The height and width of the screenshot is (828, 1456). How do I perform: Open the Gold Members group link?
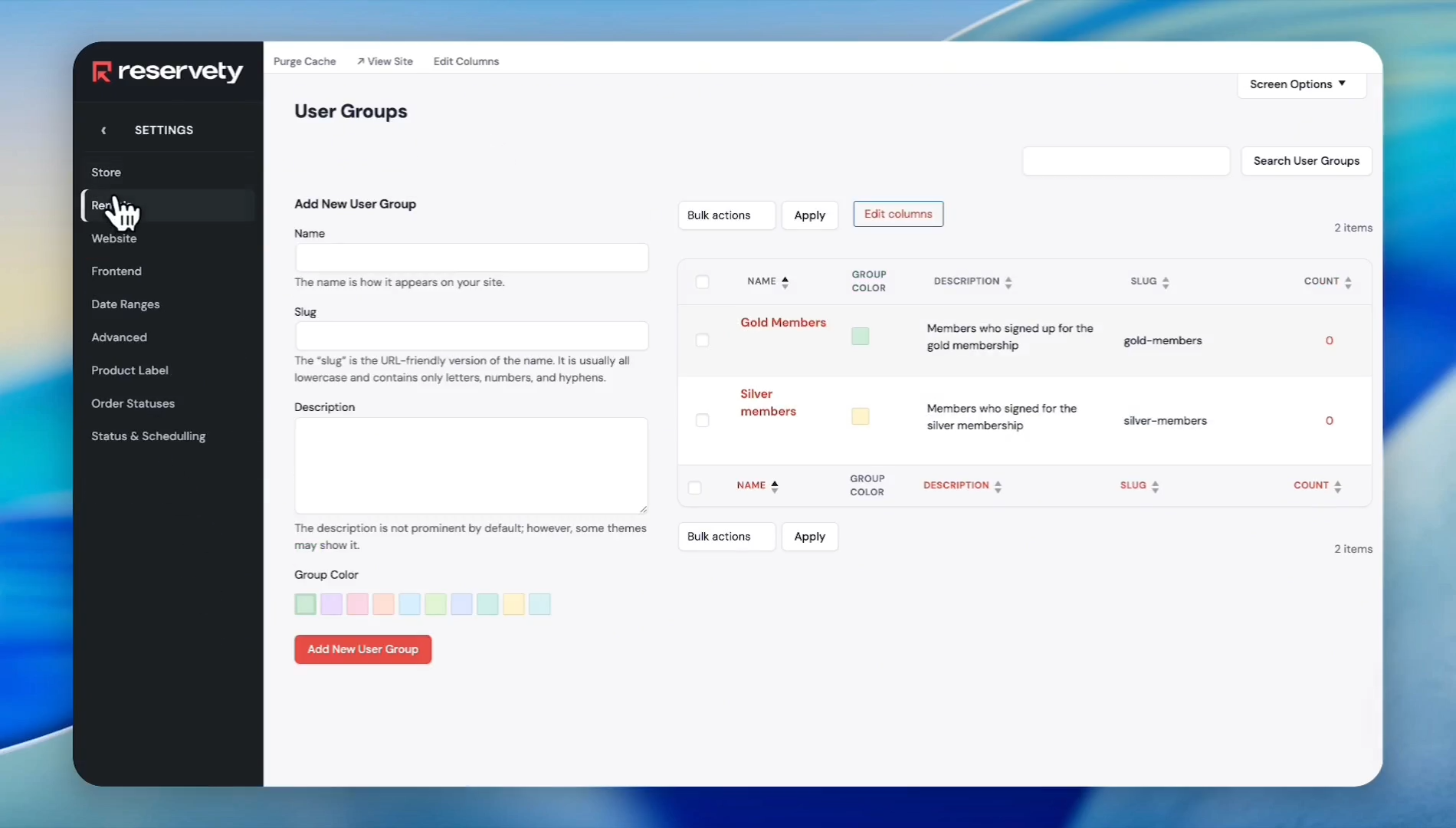[782, 323]
